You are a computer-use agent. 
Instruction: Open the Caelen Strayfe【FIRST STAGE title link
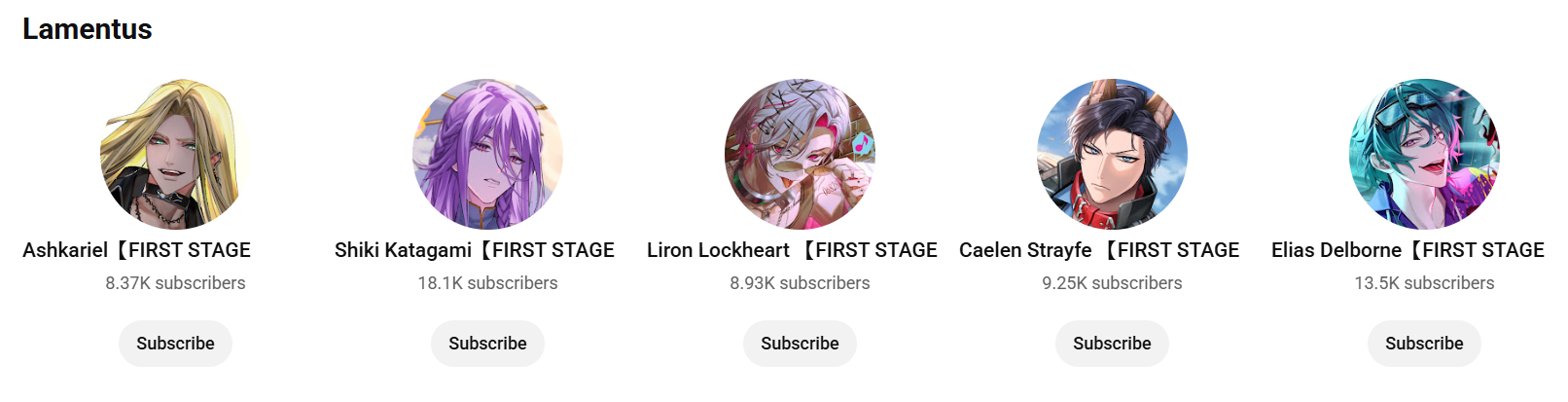point(1099,250)
